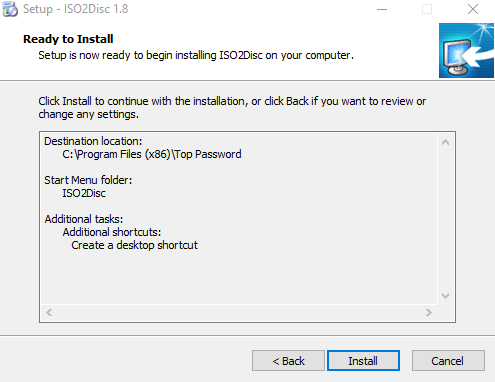
Task: Click the destination path C:\Program Files (x86)\Top Password
Action: 152,154
